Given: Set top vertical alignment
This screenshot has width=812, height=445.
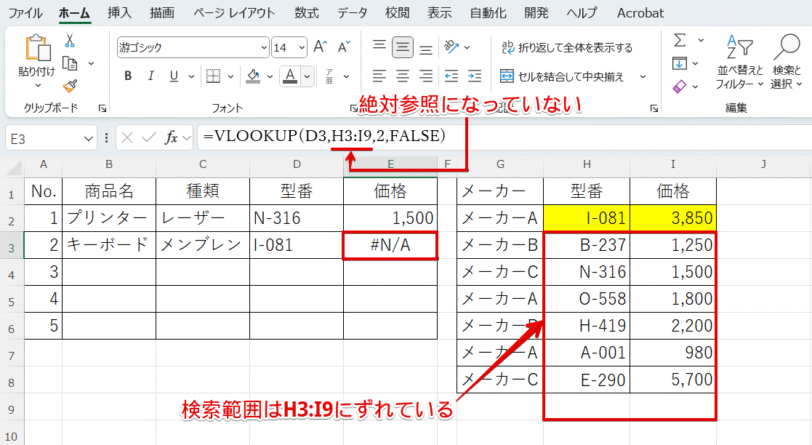Looking at the screenshot, I should pos(379,47).
